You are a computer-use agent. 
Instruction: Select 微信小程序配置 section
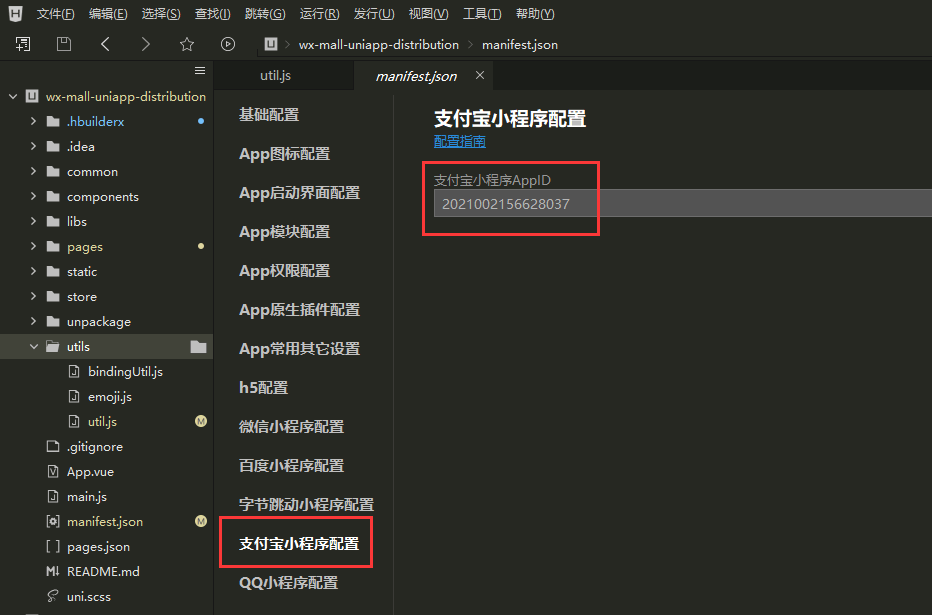coord(291,427)
